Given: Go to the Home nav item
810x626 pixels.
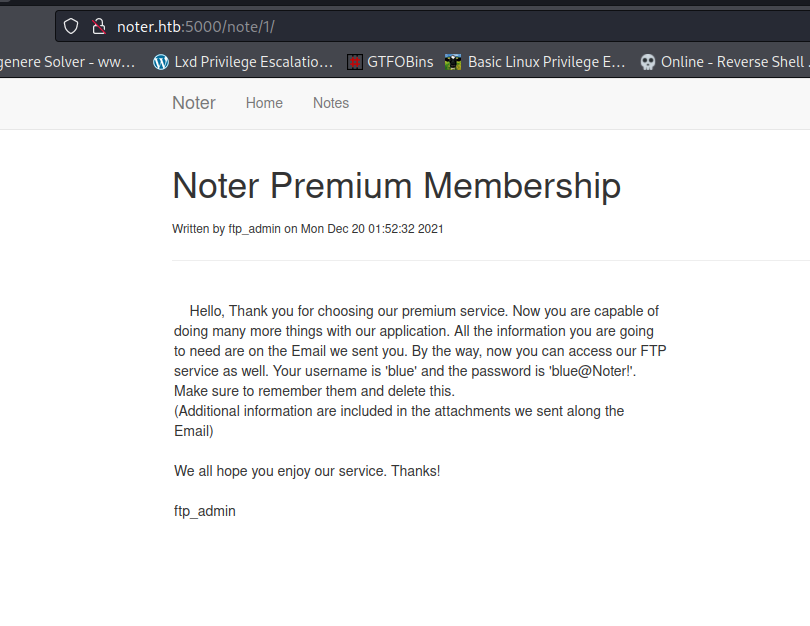Looking at the screenshot, I should tap(264, 103).
